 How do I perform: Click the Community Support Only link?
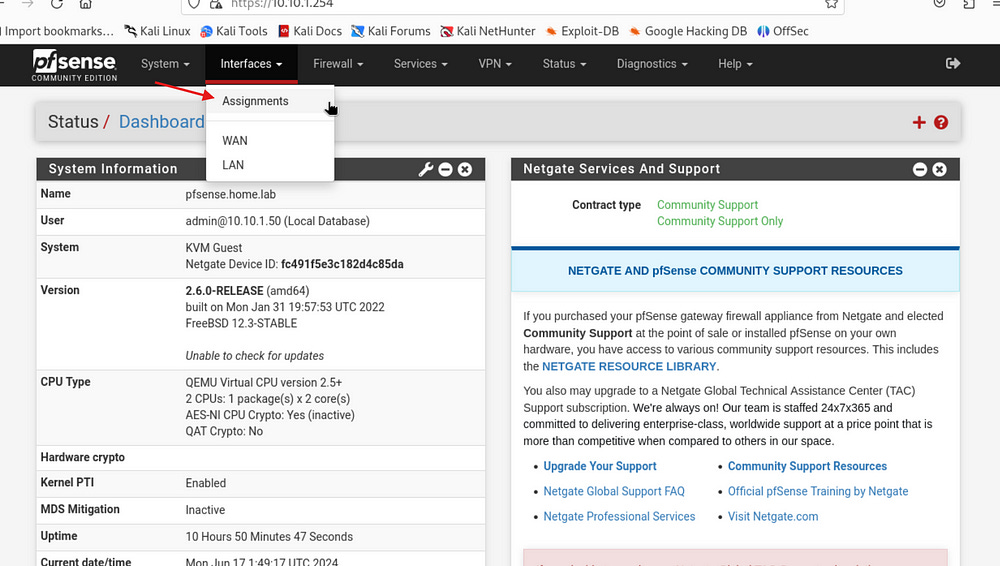pyautogui.click(x=720, y=221)
